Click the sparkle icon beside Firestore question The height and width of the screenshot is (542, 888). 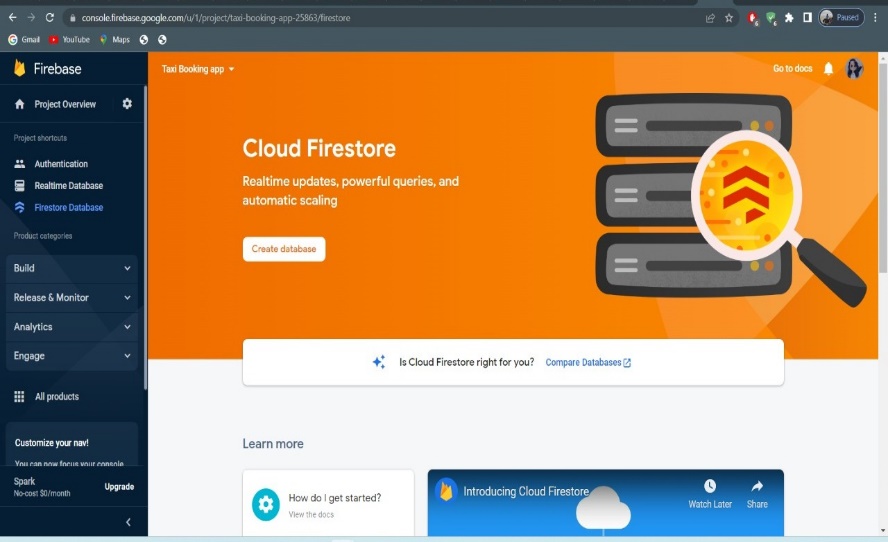click(379, 362)
